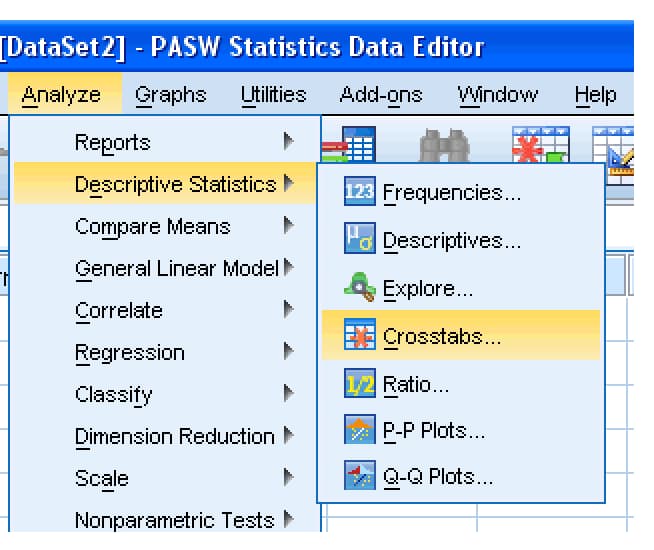This screenshot has height=550, width=654.
Task: Choose Explore... from the submenu
Action: point(461,287)
